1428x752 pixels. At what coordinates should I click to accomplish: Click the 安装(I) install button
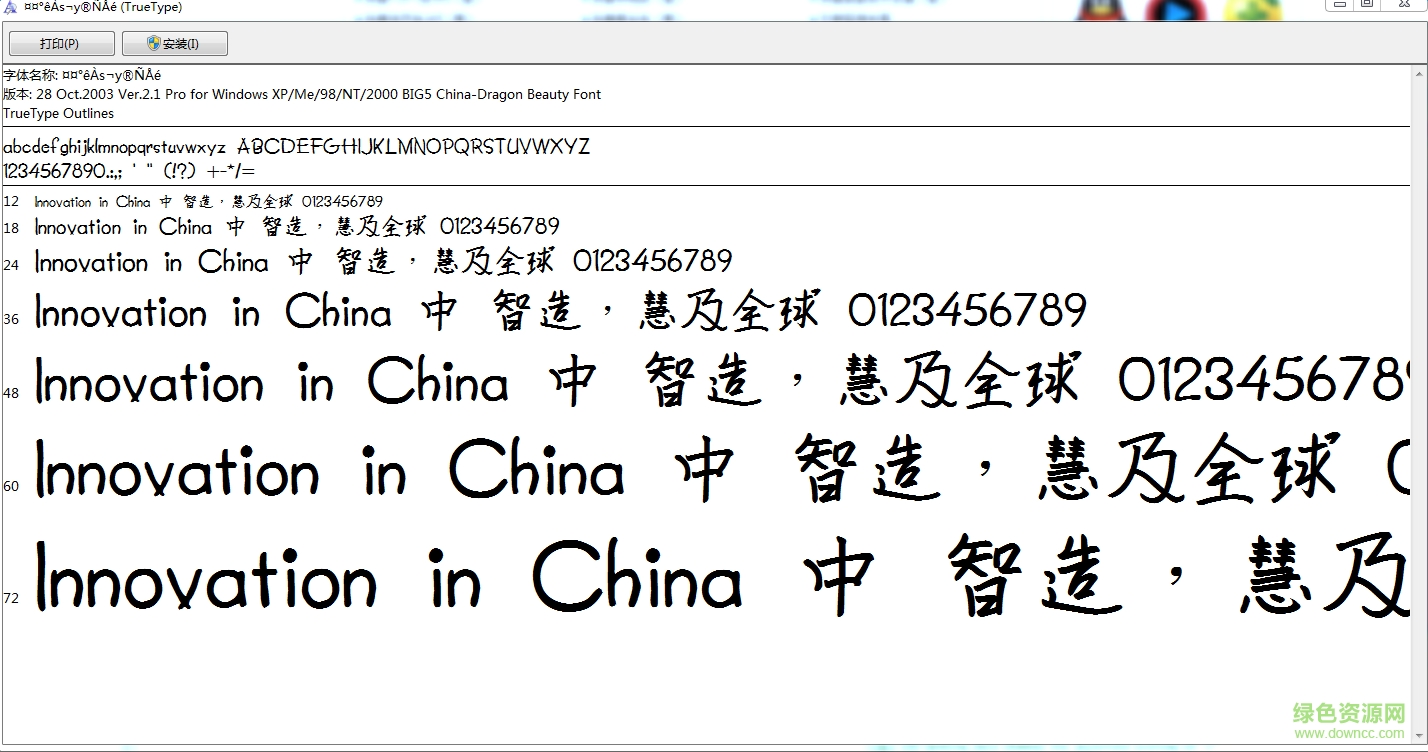[174, 44]
